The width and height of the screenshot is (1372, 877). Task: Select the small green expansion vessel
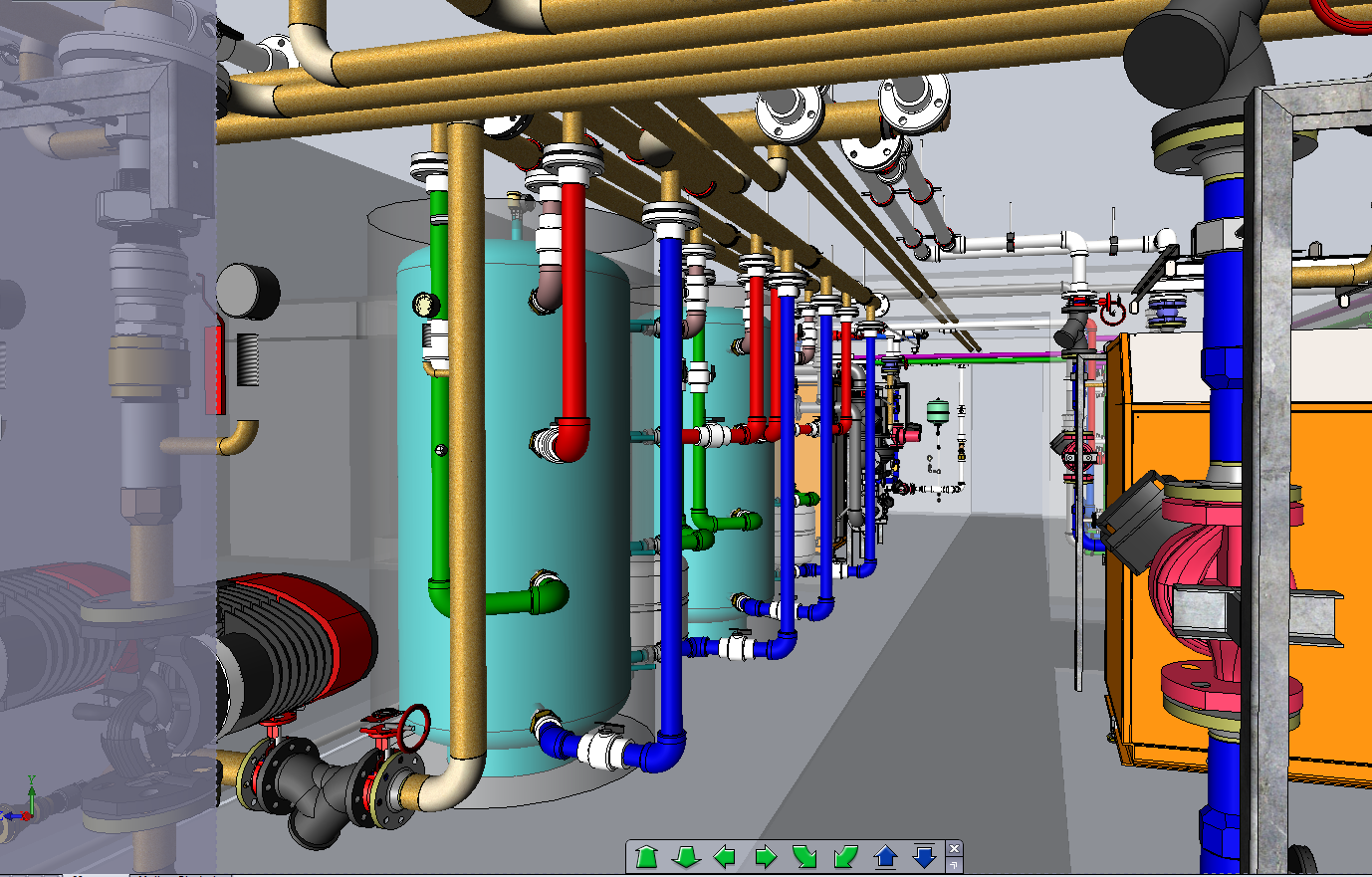point(937,409)
